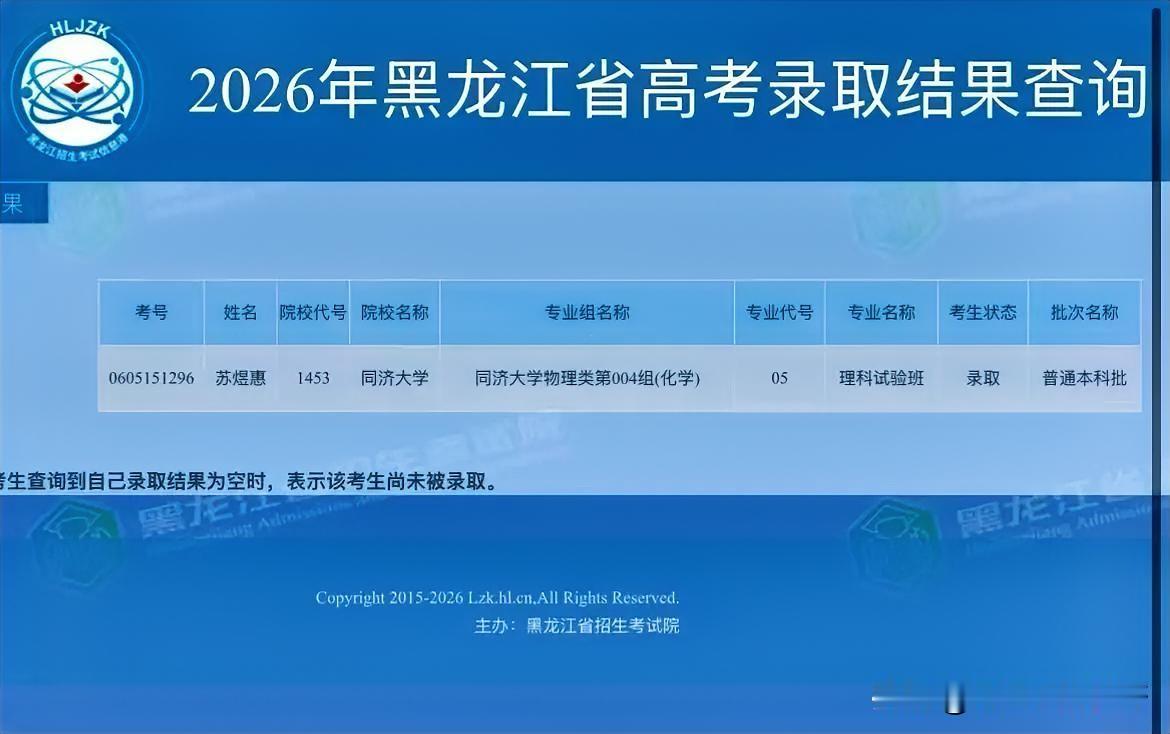
Task: Click the 专业名称 column header
Action: click(x=881, y=313)
